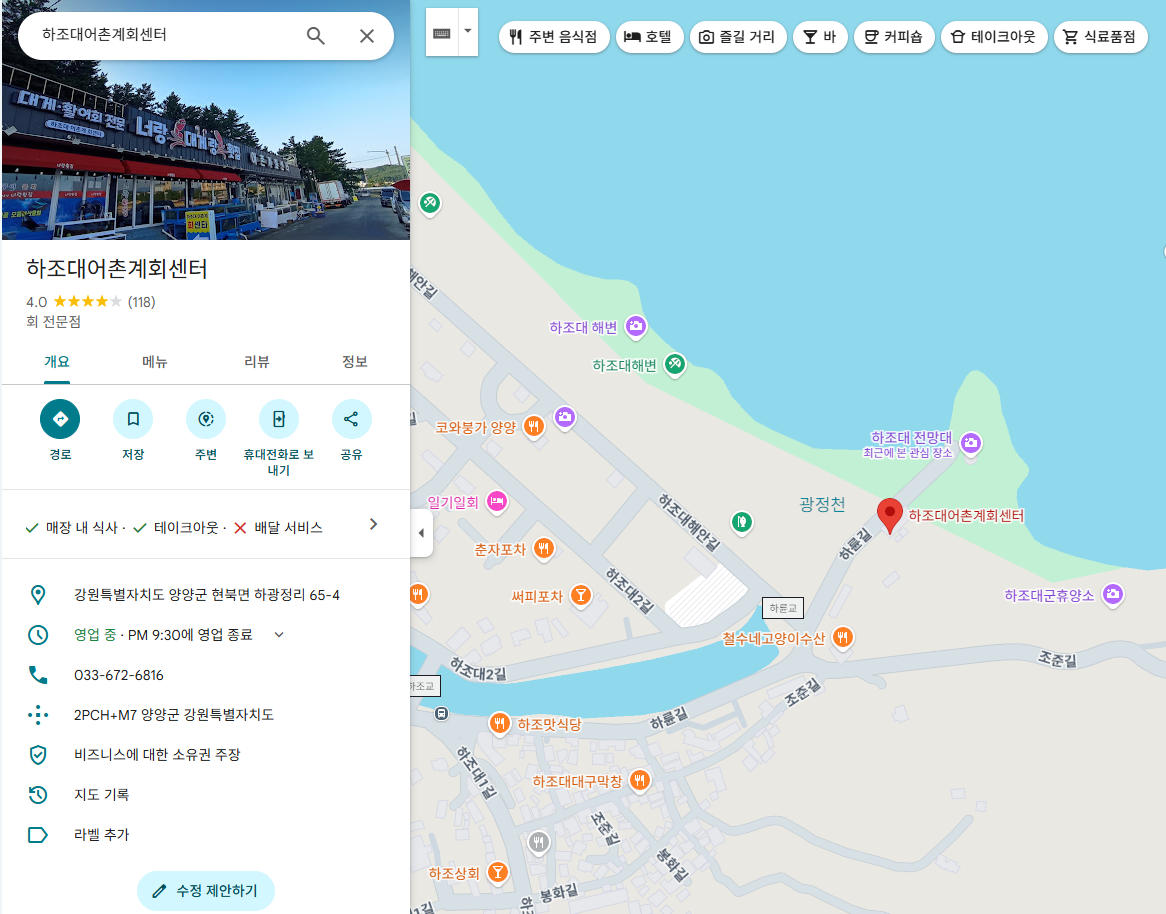This screenshot has width=1166, height=914.
Task: Select the 테이크아웃 chip
Action: (x=993, y=36)
